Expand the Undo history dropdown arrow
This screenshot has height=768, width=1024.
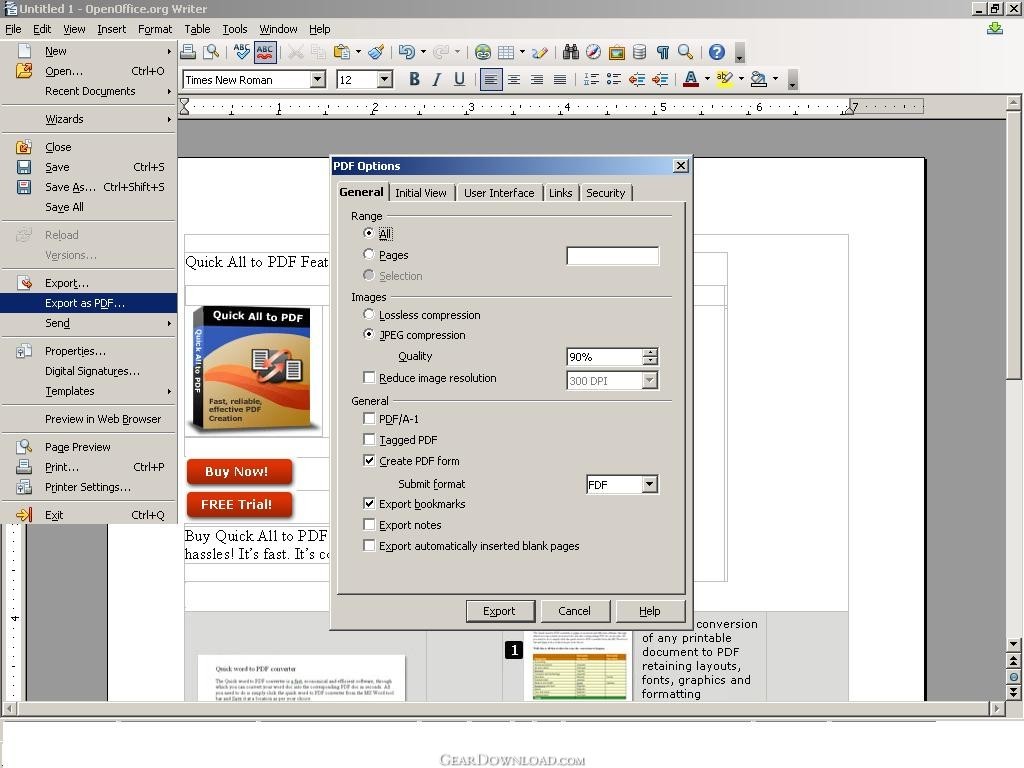[x=423, y=52]
